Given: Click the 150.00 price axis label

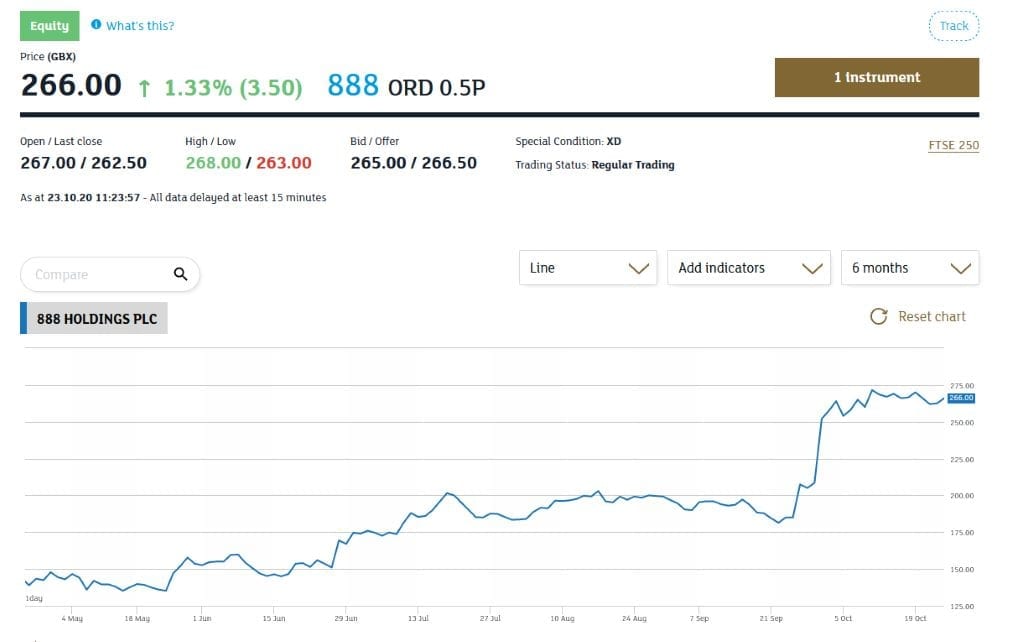Looking at the screenshot, I should click(x=961, y=570).
